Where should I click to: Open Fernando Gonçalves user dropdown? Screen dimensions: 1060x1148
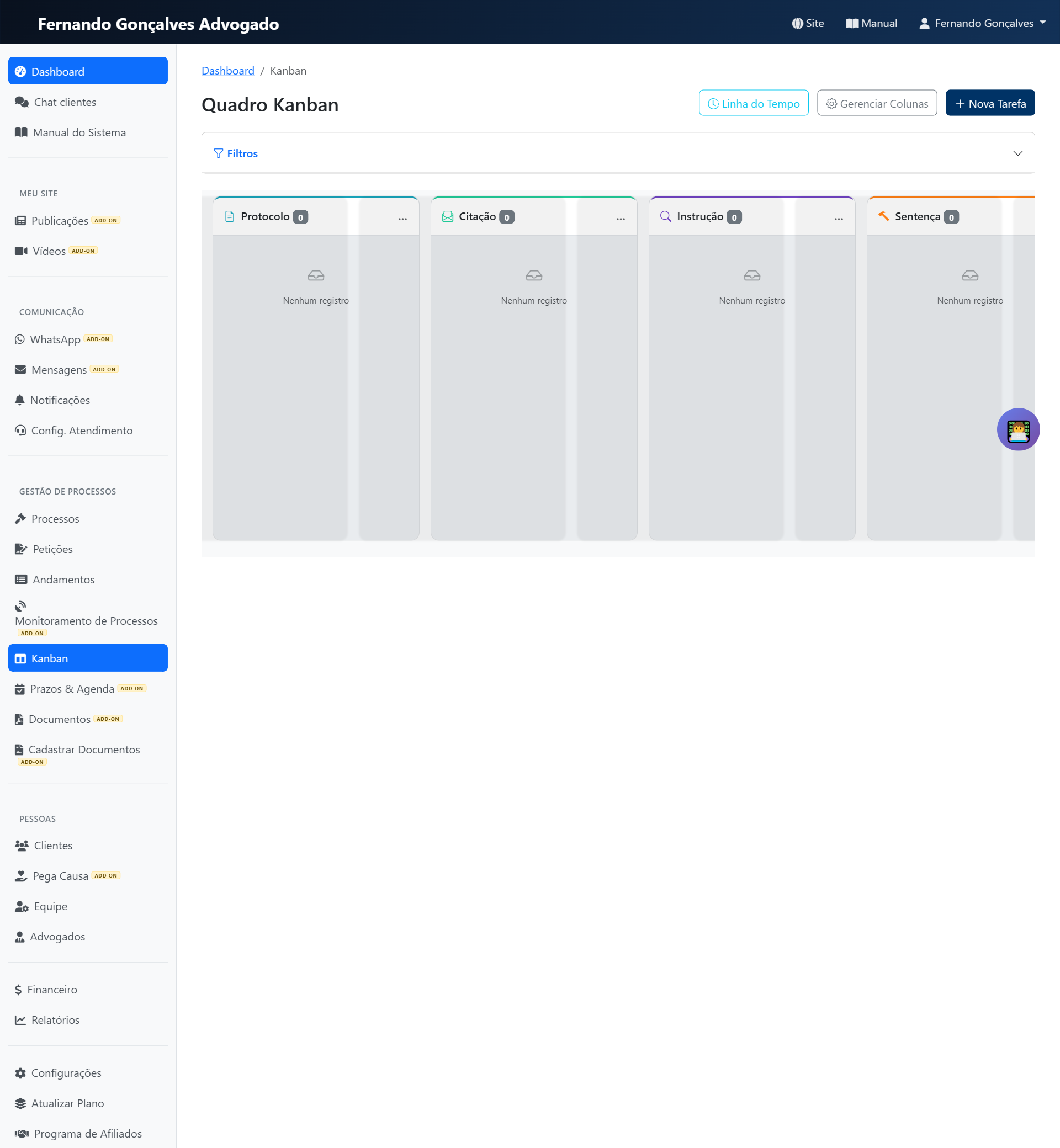tap(983, 23)
